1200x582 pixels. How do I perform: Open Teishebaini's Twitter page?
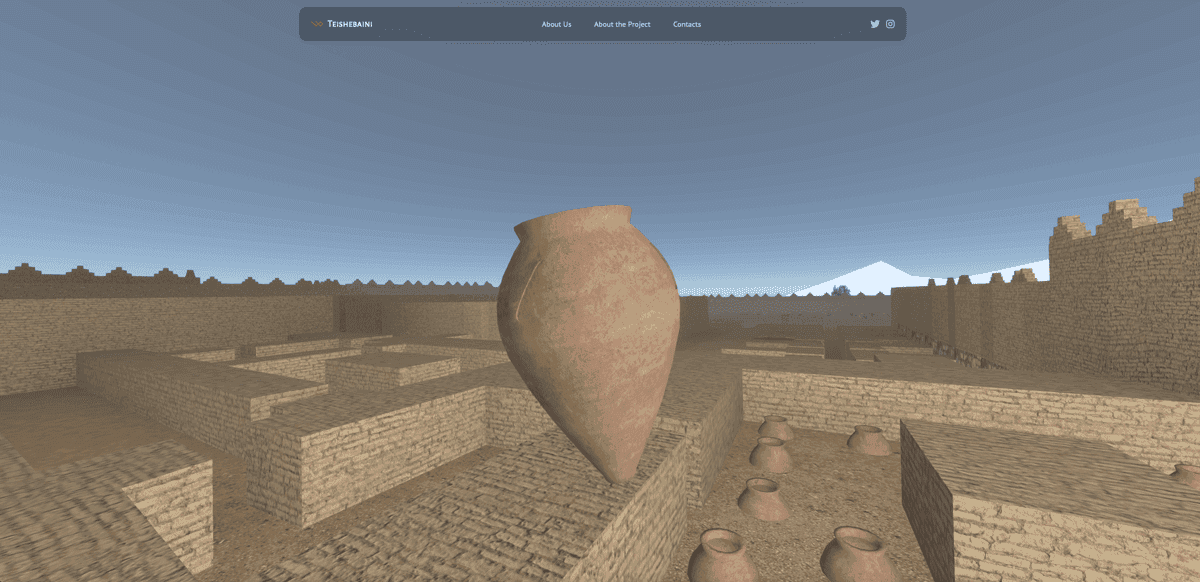875,23
